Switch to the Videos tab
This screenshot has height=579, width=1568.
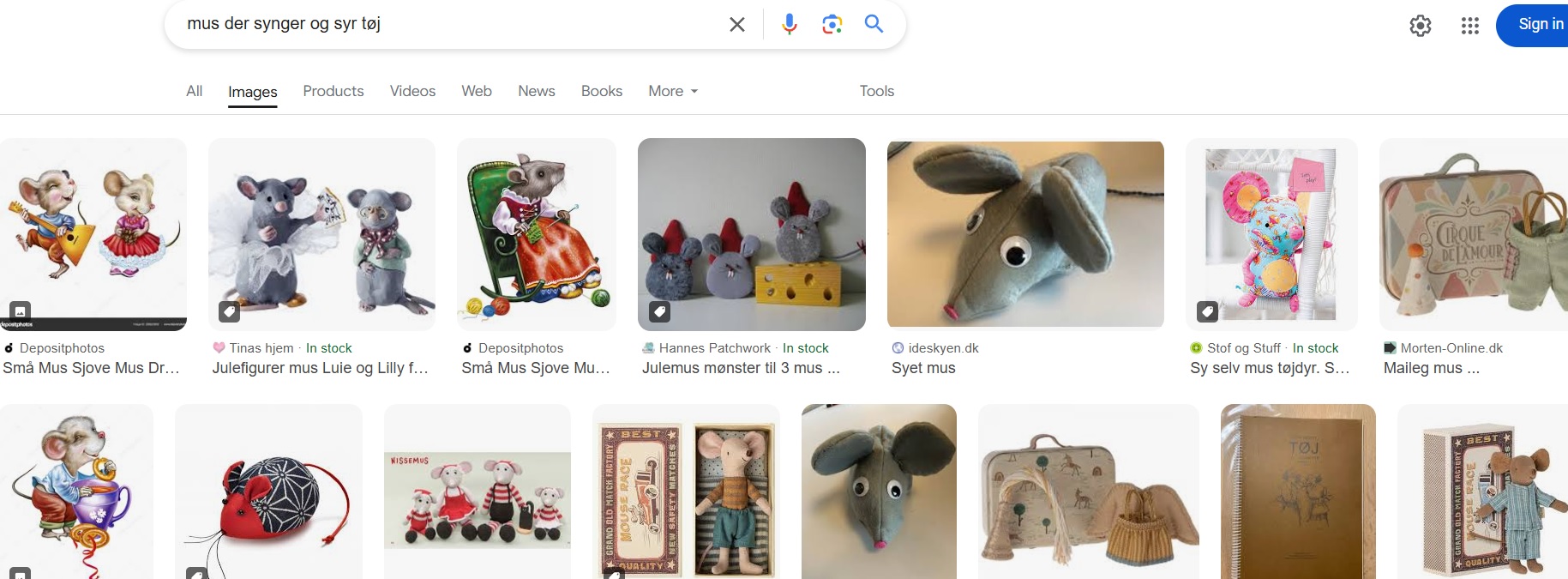pos(412,91)
